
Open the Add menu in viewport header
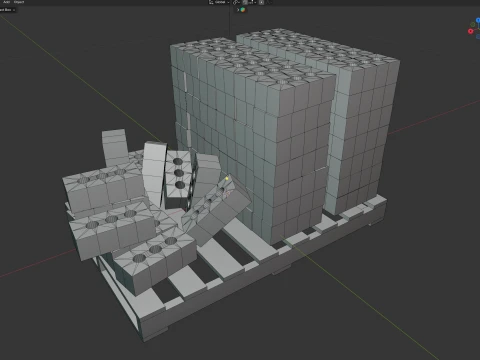pyautogui.click(x=6, y=2)
